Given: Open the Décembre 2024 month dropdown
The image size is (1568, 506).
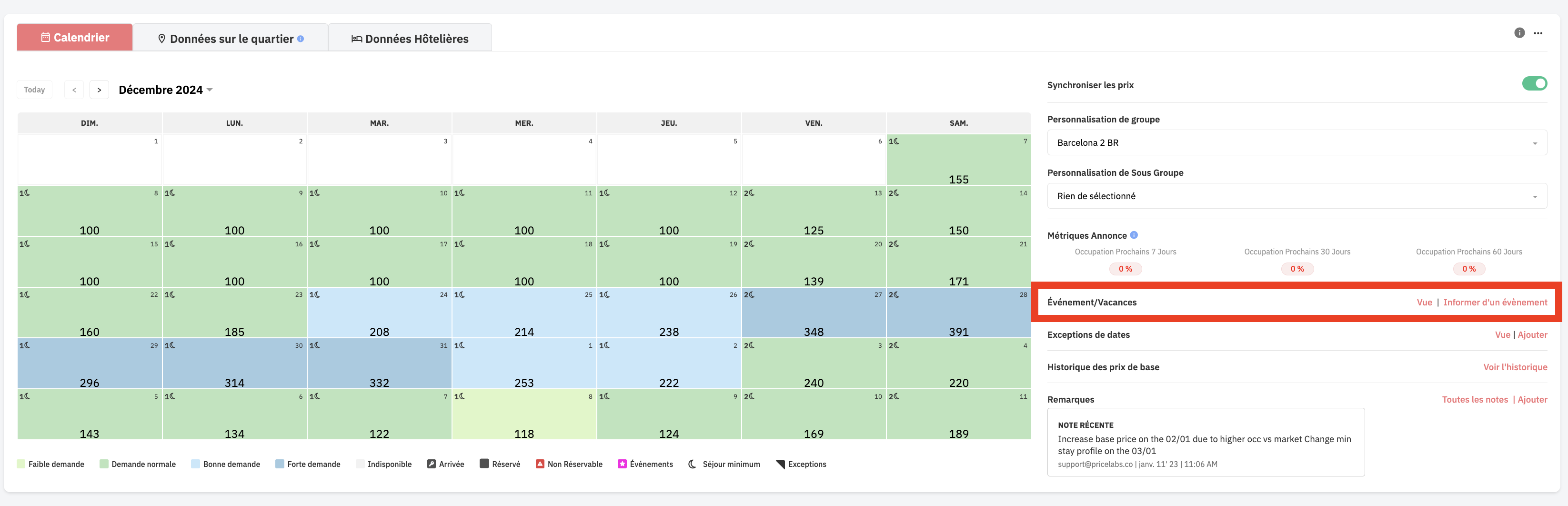Looking at the screenshot, I should [166, 90].
